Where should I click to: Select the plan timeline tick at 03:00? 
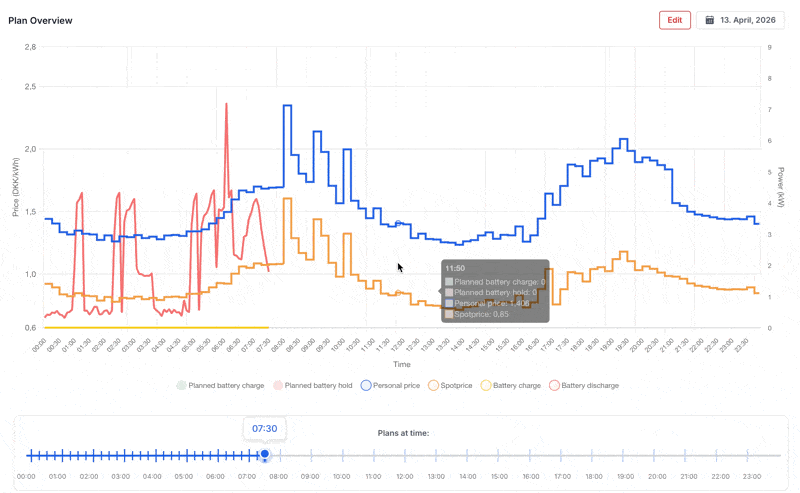click(x=124, y=455)
